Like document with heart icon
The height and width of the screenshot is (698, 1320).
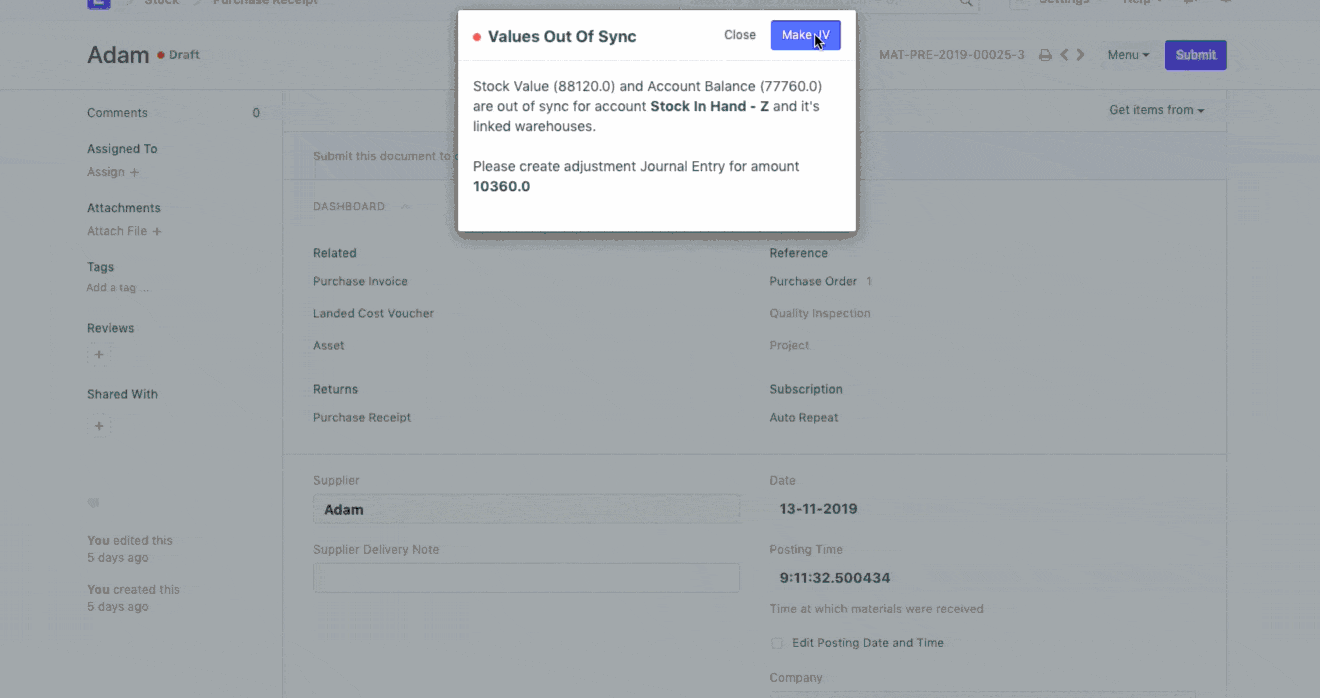tap(94, 503)
